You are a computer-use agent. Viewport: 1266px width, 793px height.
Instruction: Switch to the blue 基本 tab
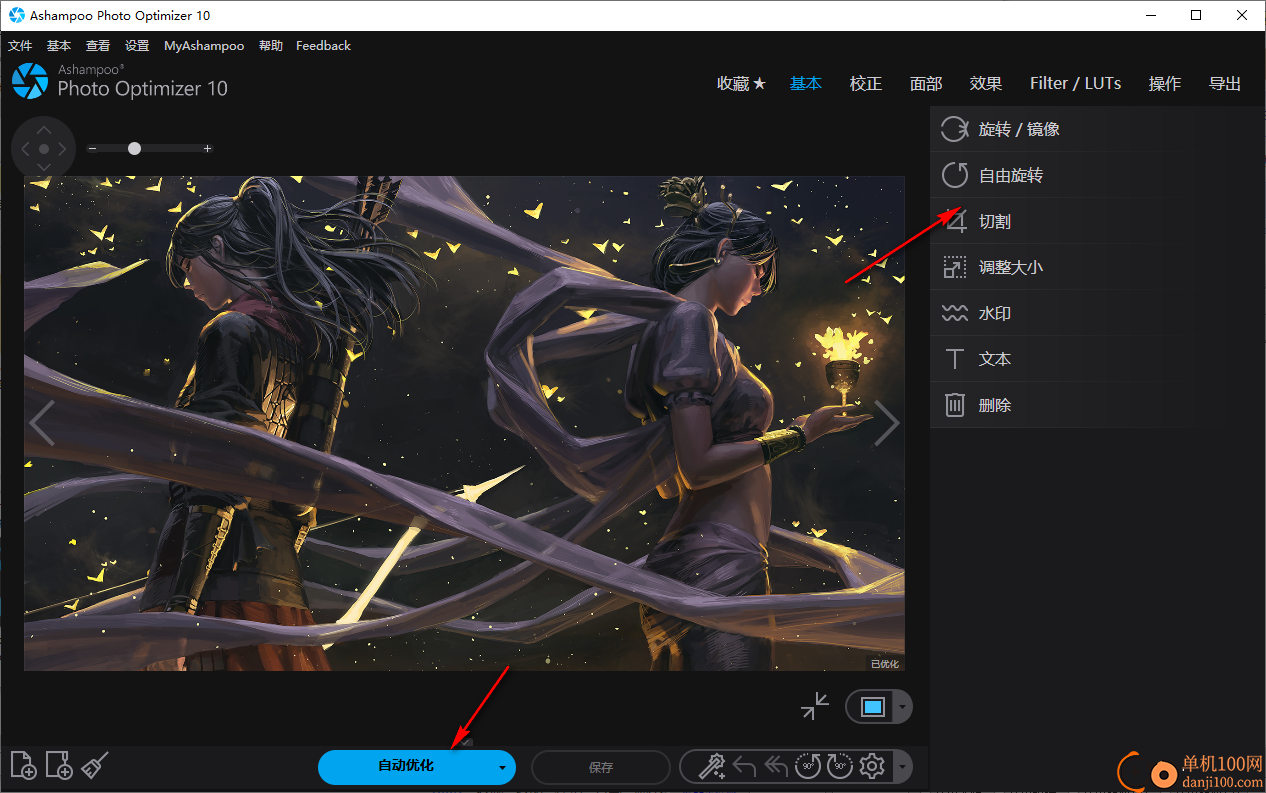(x=806, y=84)
